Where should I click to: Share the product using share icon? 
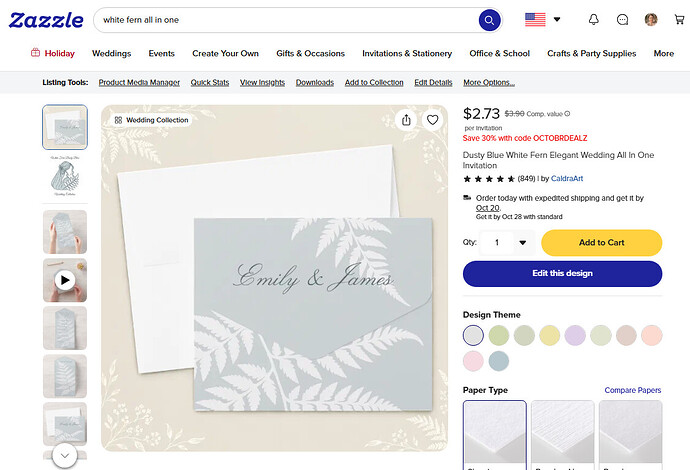click(406, 120)
